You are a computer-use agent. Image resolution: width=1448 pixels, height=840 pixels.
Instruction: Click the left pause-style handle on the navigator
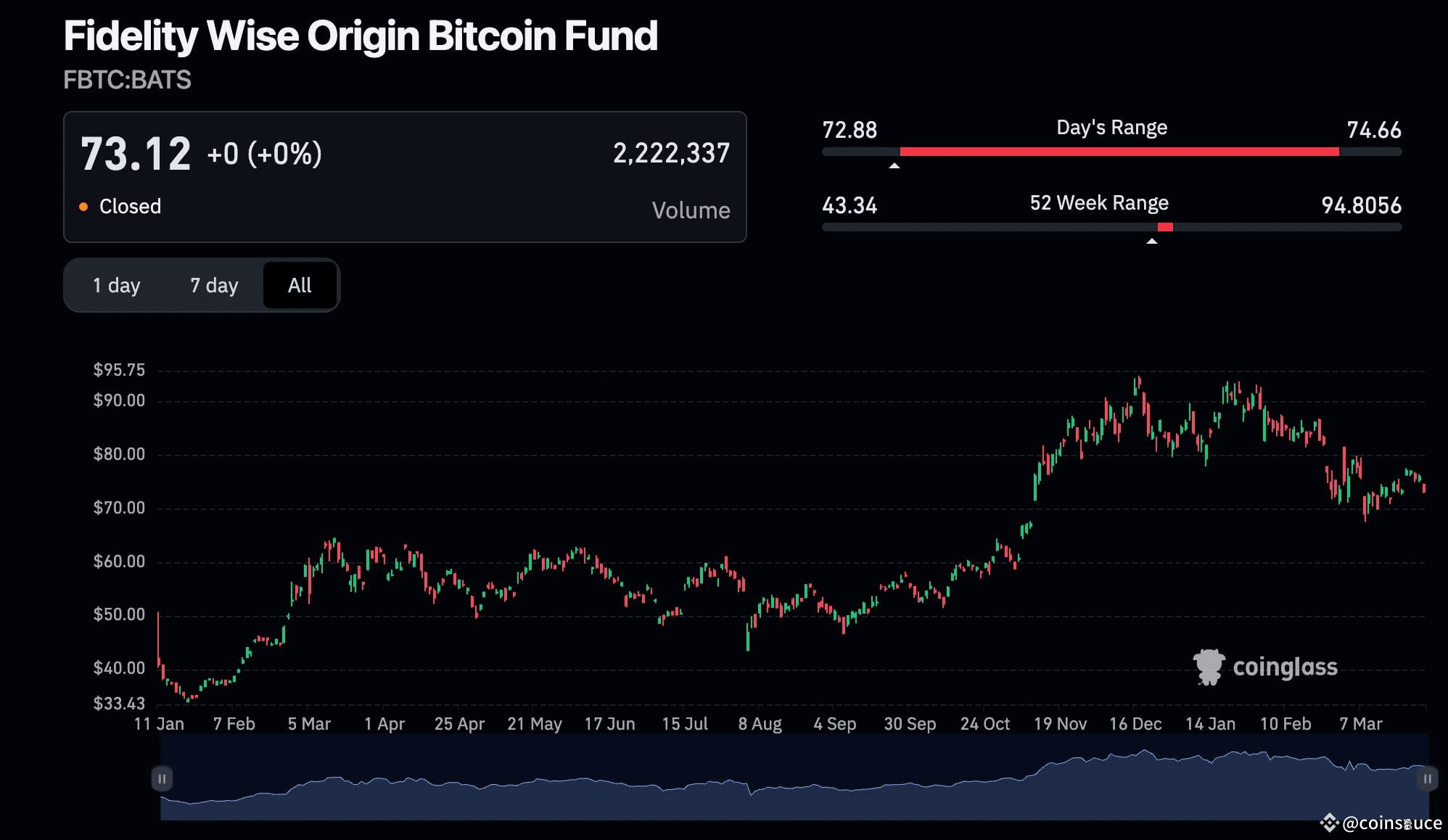tap(163, 778)
